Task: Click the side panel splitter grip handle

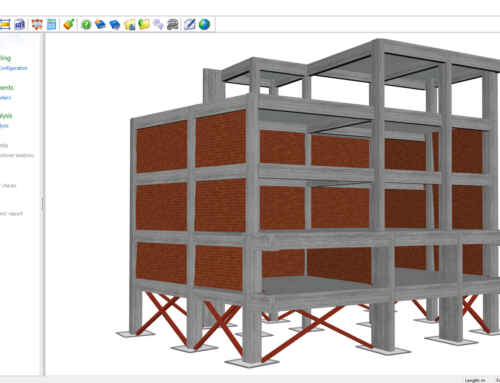Action: (x=43, y=203)
